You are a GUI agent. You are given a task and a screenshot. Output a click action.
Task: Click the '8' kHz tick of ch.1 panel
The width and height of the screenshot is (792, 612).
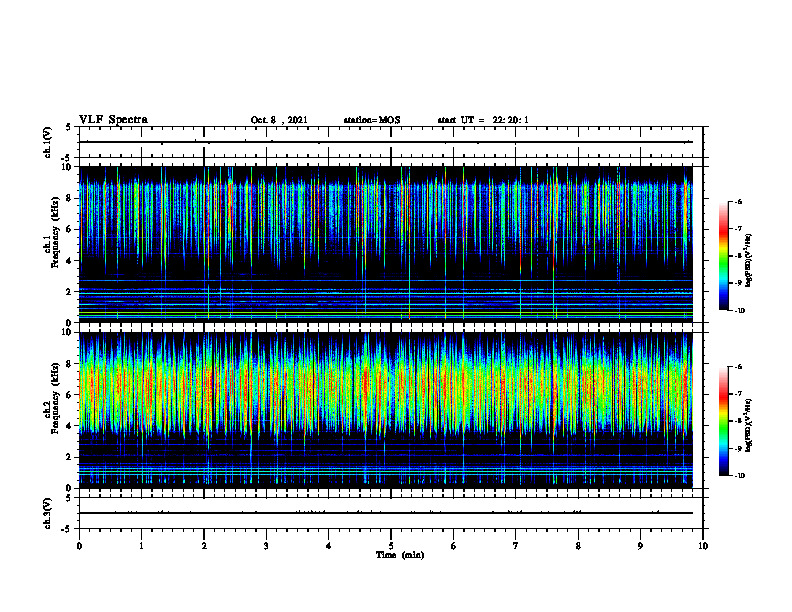pos(69,198)
